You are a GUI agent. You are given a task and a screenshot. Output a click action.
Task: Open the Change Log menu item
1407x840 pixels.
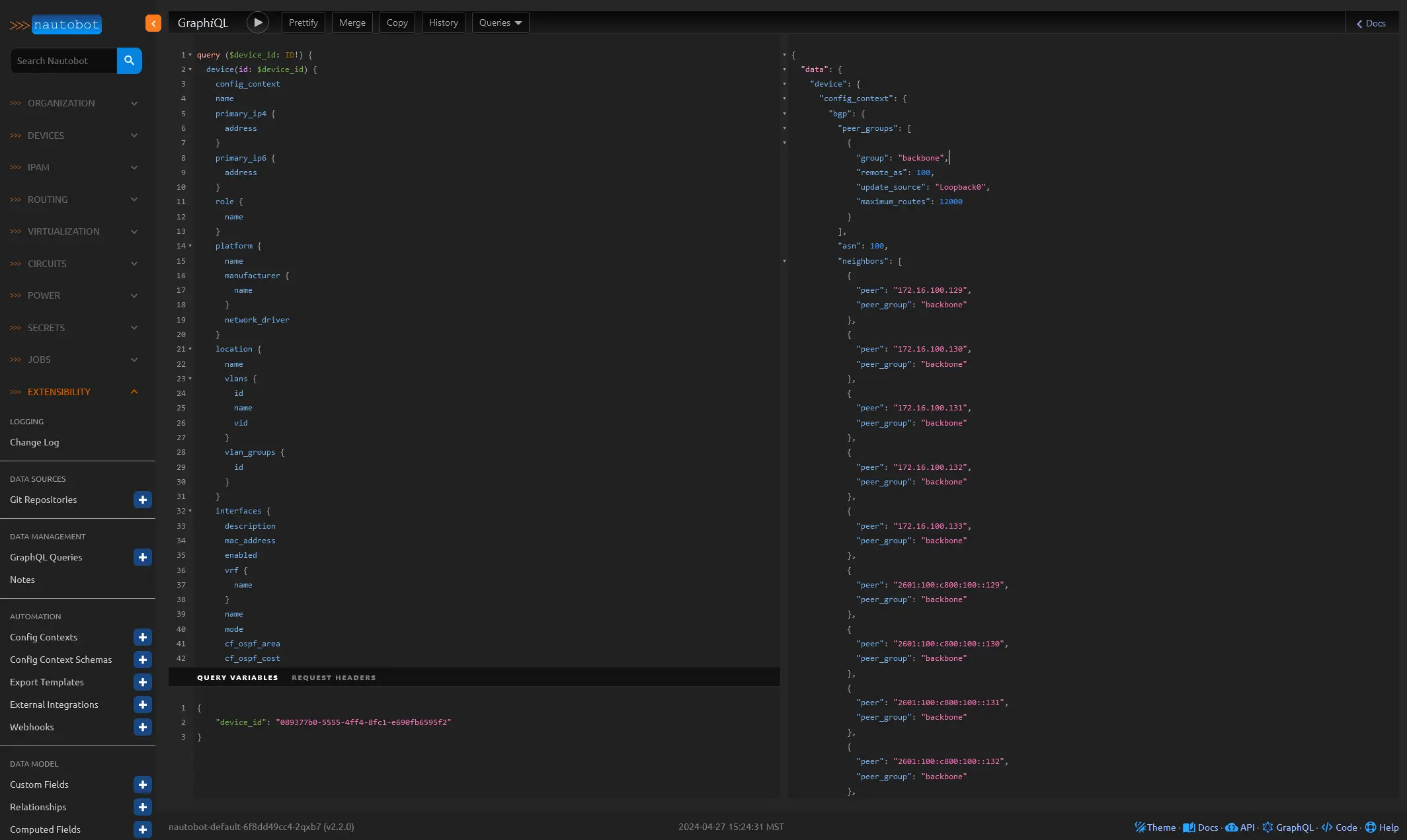tap(34, 442)
